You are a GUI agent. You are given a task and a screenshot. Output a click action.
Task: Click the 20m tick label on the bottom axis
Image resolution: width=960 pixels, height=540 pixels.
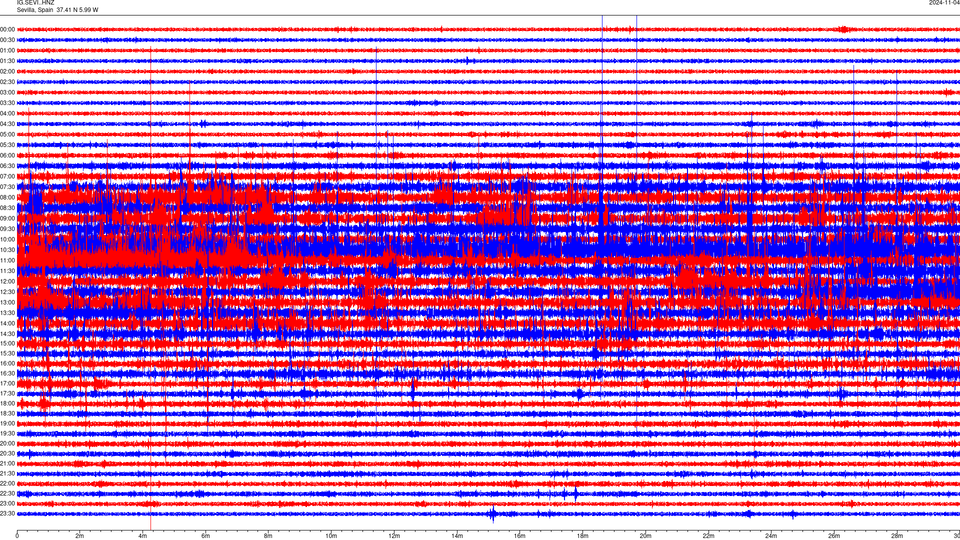(x=645, y=536)
